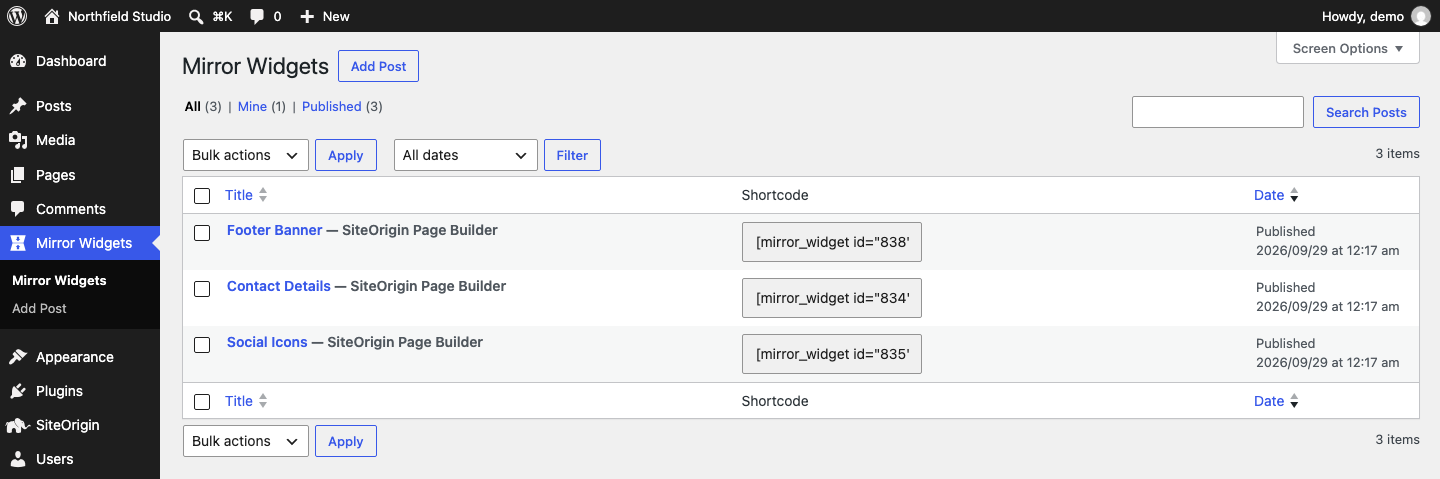The height and width of the screenshot is (479, 1440).
Task: Select the Mirror Widgets submenu item
Action: click(x=59, y=280)
